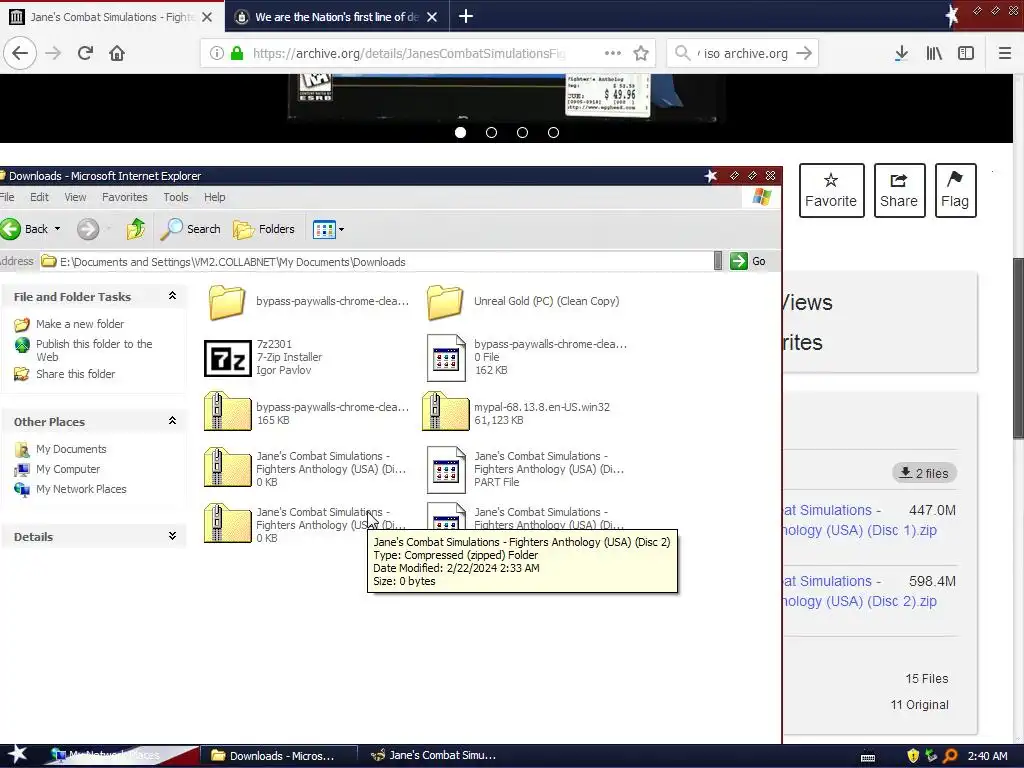This screenshot has height=768, width=1024.
Task: Open the View menu
Action: point(75,197)
